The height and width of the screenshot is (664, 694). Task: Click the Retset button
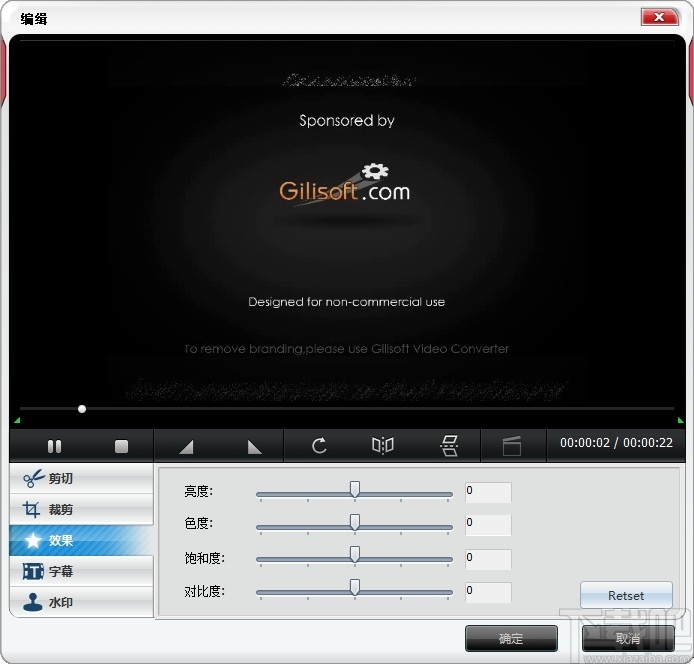[626, 595]
